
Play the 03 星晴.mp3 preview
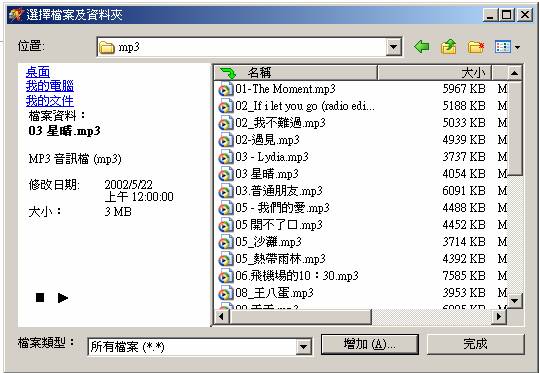(63, 298)
